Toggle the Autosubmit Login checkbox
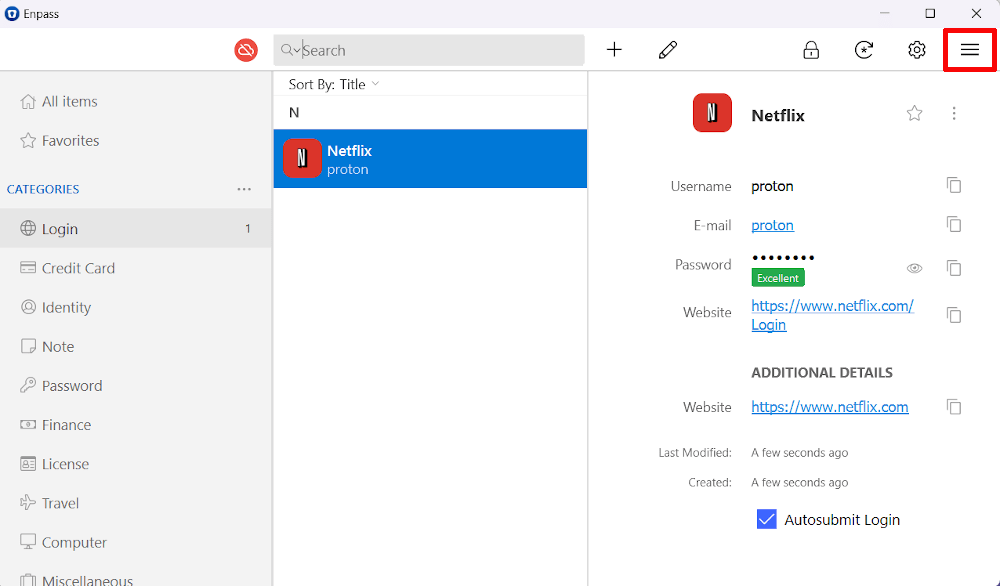Viewport: 1000px width, 586px height. tap(766, 519)
